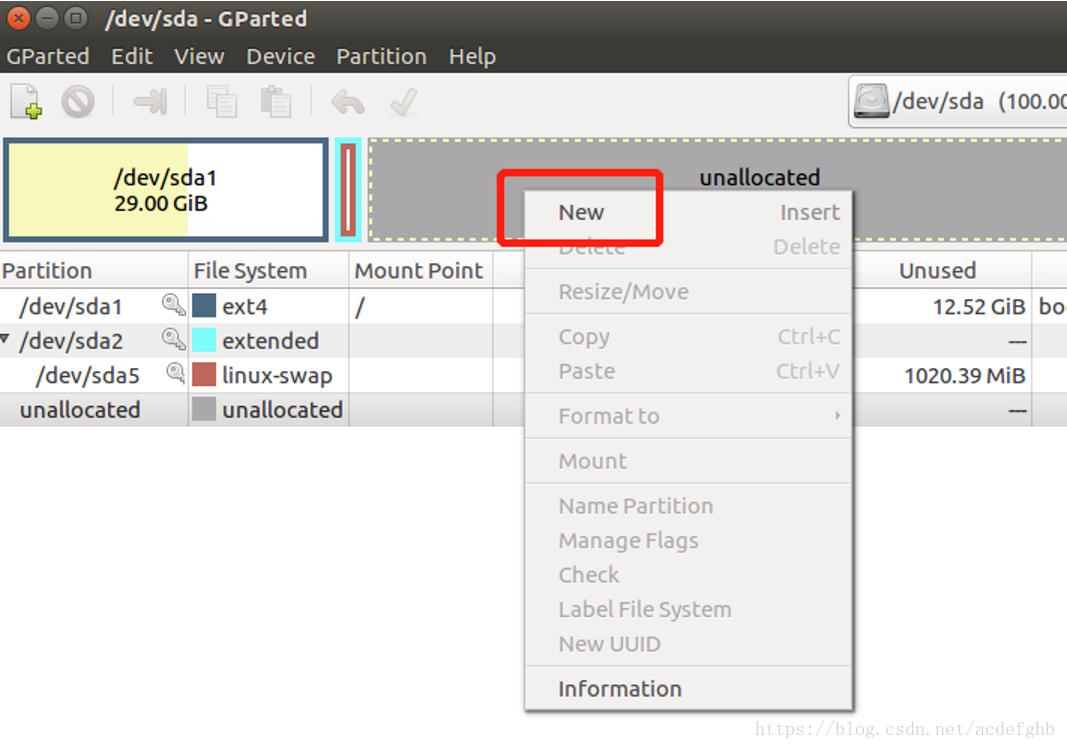
Task: Collapse the /dev/sda2 extended partition tree
Action: [x=5, y=337]
